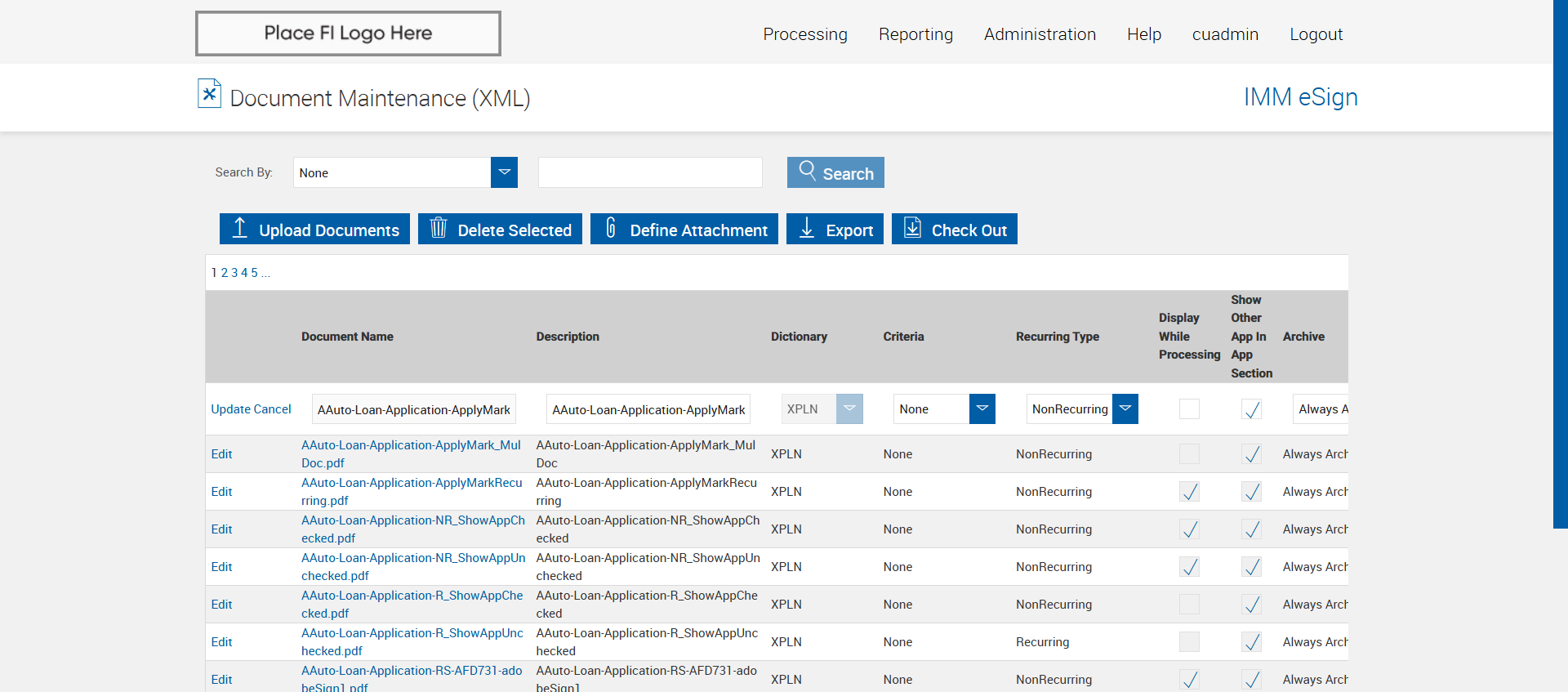This screenshot has height=692, width=1568.
Task: Toggle Display While Processing for ApplyMarkRecurring row
Action: pos(1189,492)
